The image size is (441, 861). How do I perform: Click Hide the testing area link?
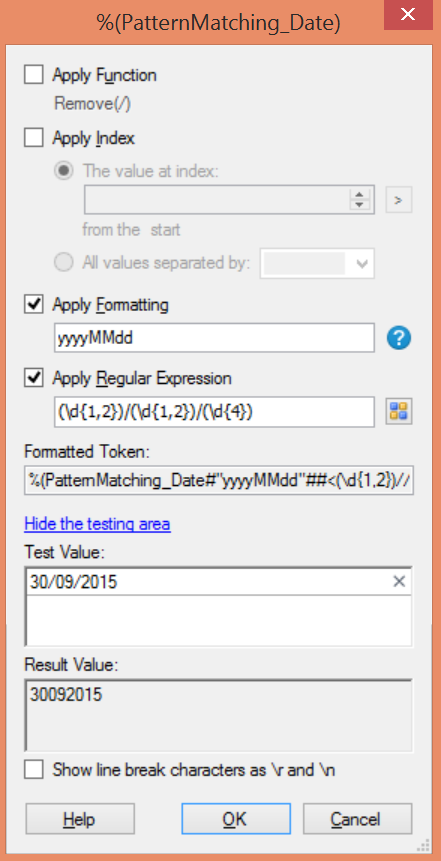click(x=97, y=524)
